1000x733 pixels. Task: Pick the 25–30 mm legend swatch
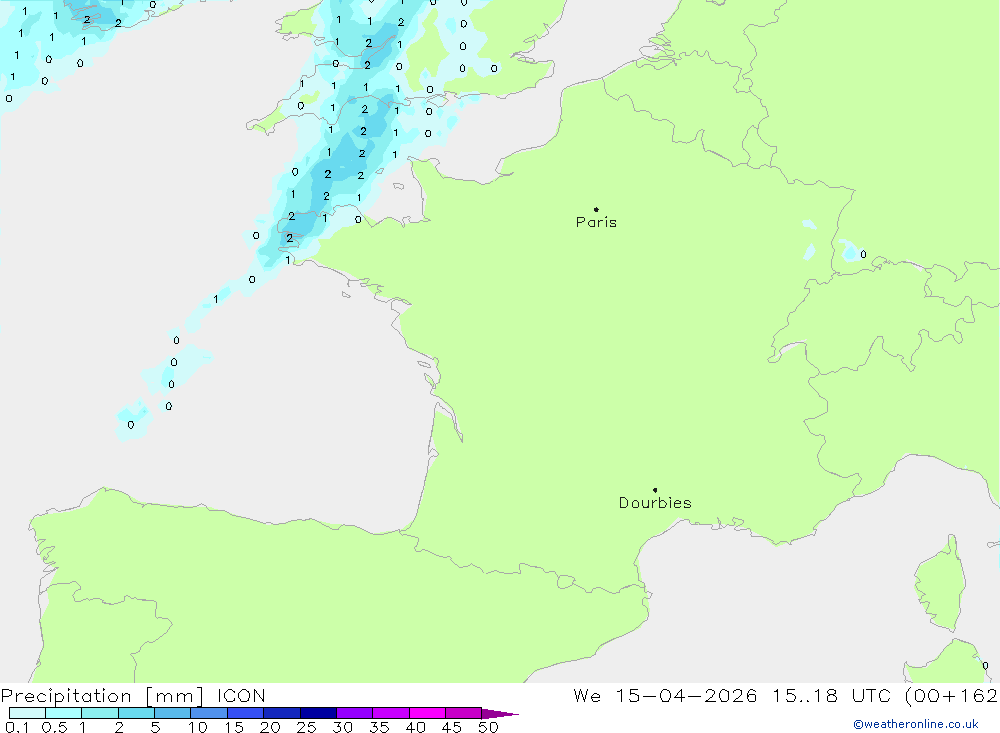(x=318, y=713)
